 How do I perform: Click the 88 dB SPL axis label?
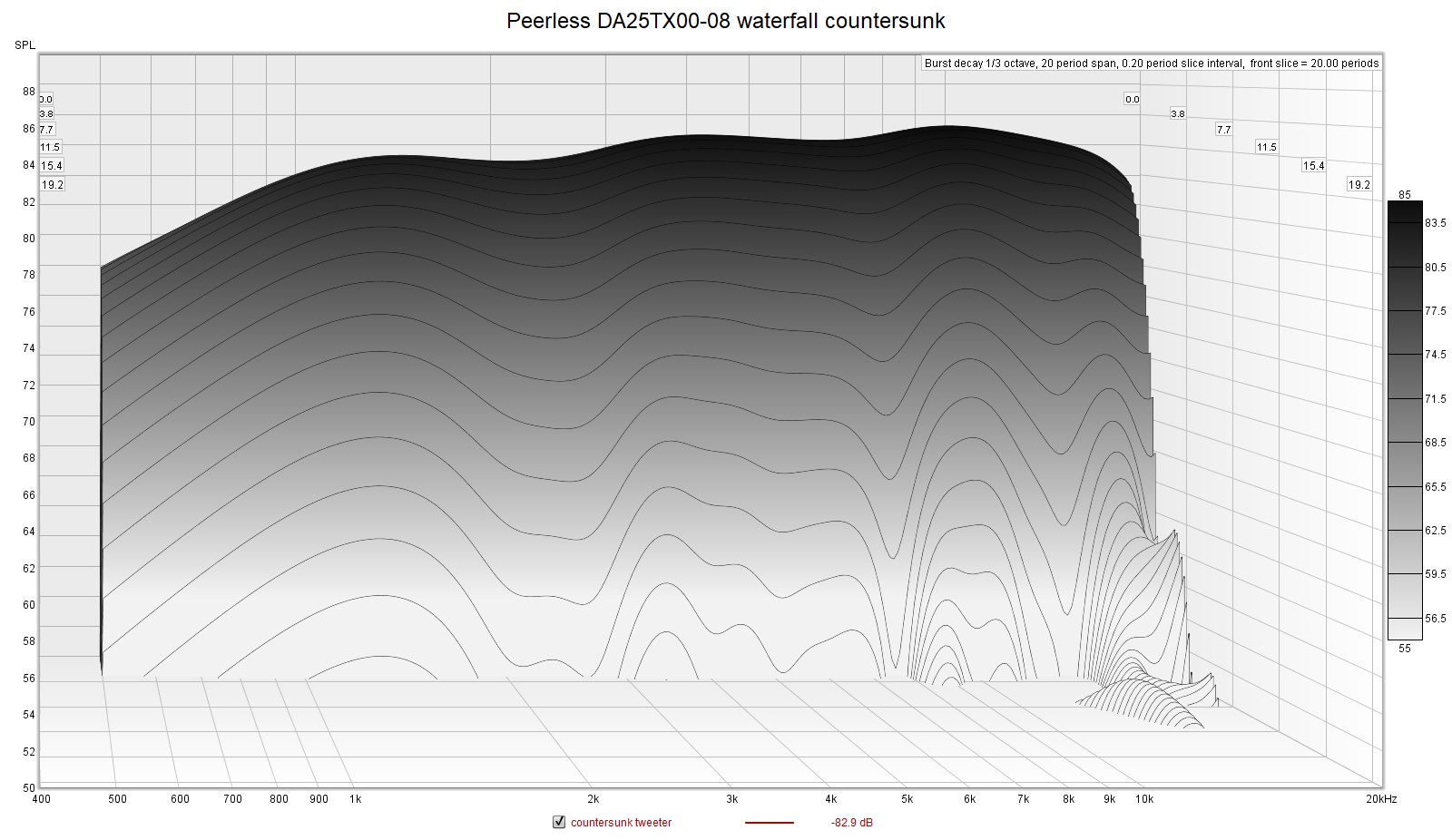tap(29, 92)
